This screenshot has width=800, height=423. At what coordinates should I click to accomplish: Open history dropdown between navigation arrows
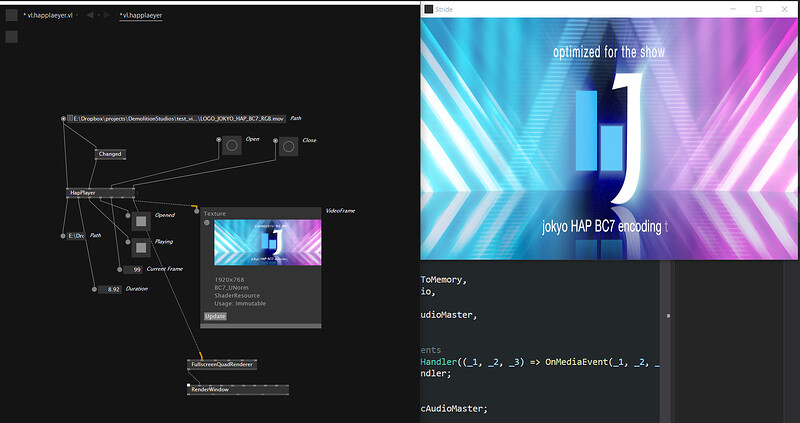[98, 16]
